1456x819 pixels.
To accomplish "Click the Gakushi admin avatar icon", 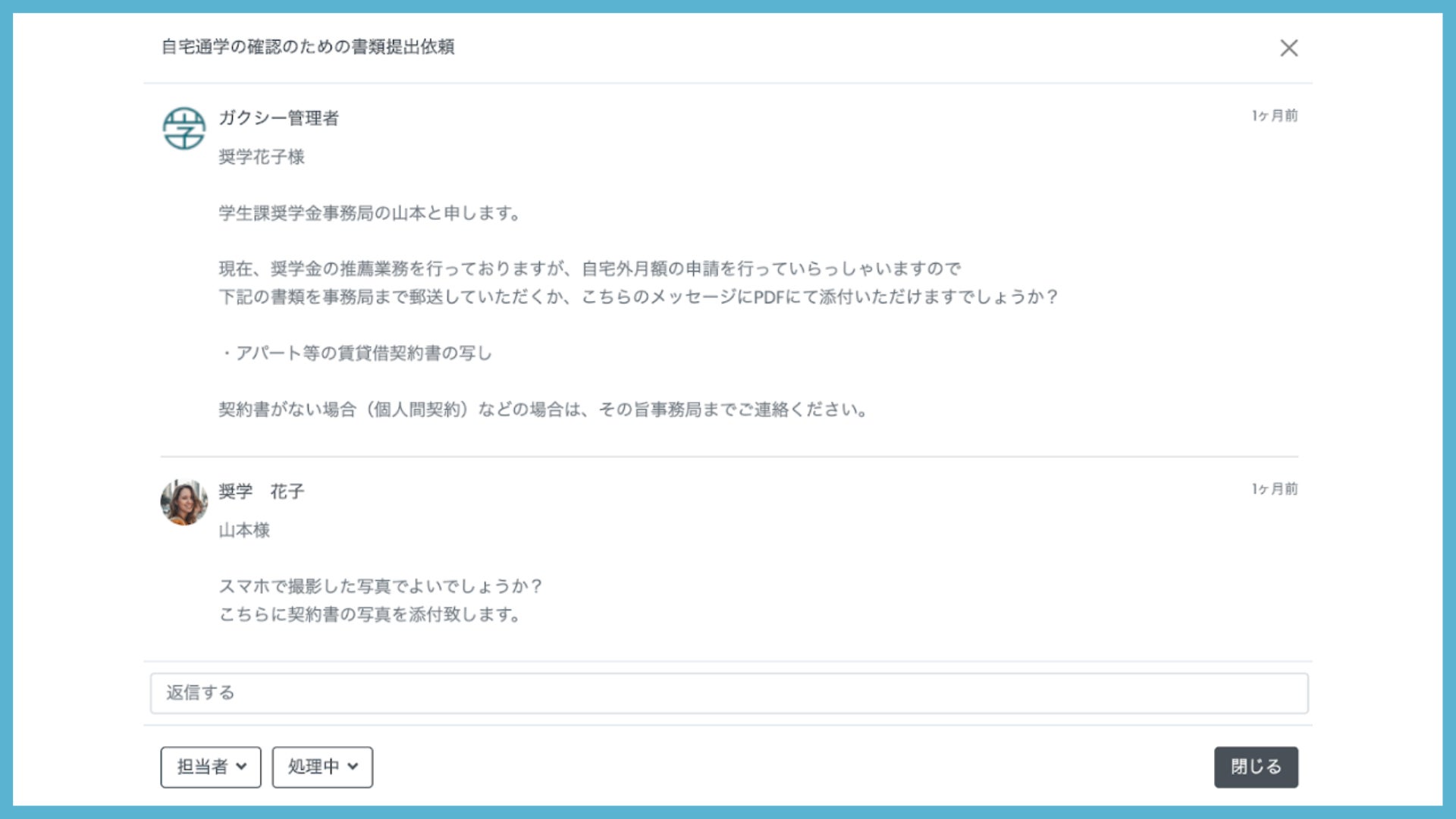I will 184,128.
